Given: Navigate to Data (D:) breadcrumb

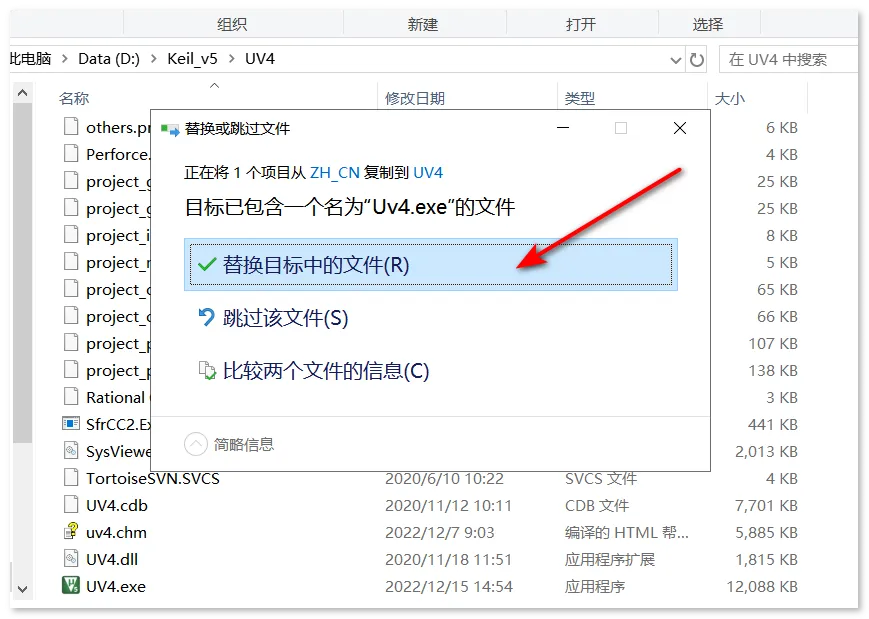Looking at the screenshot, I should pyautogui.click(x=109, y=59).
